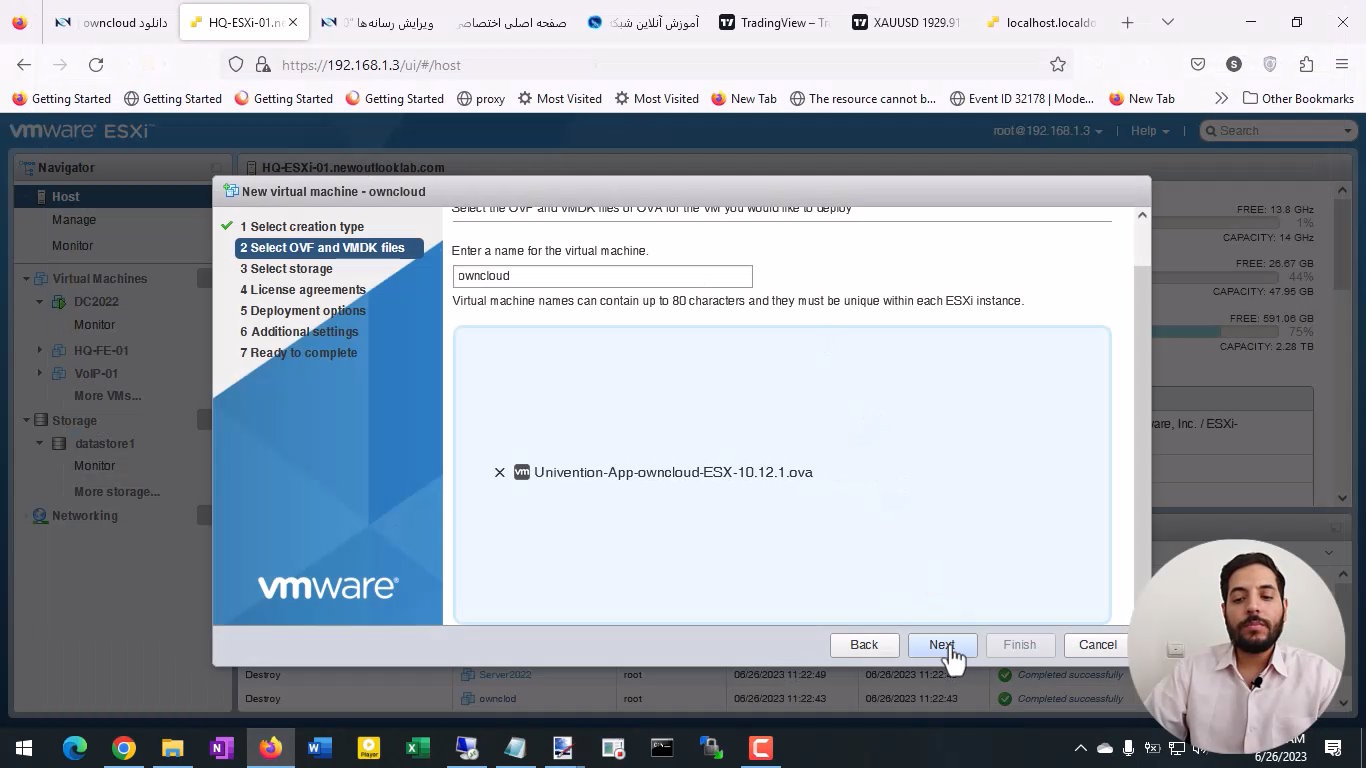
Task: Collapse the datastore1 node
Action: (40, 443)
